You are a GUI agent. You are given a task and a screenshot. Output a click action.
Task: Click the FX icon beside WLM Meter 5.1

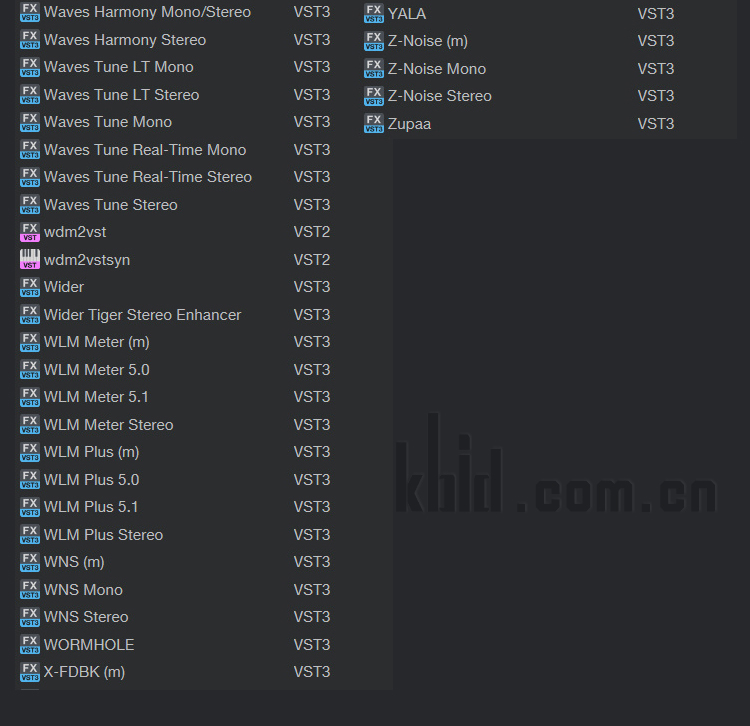tap(30, 397)
